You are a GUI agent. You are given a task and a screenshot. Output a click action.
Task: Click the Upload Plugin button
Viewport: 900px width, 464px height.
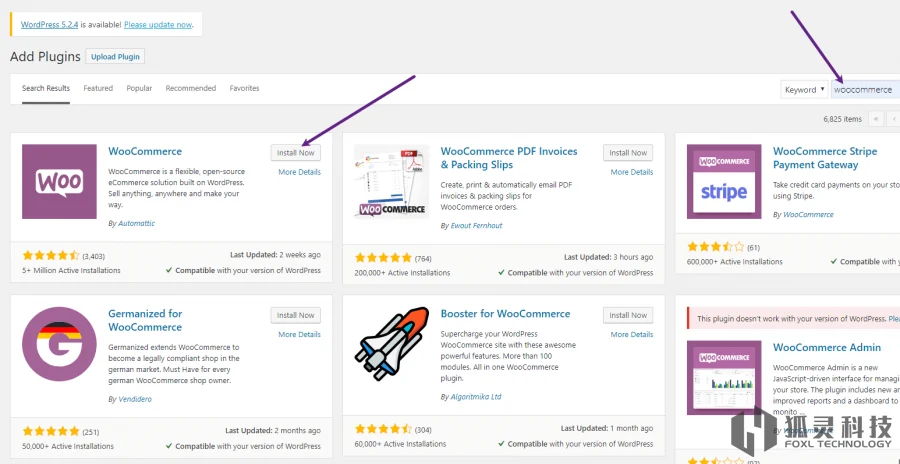115,57
